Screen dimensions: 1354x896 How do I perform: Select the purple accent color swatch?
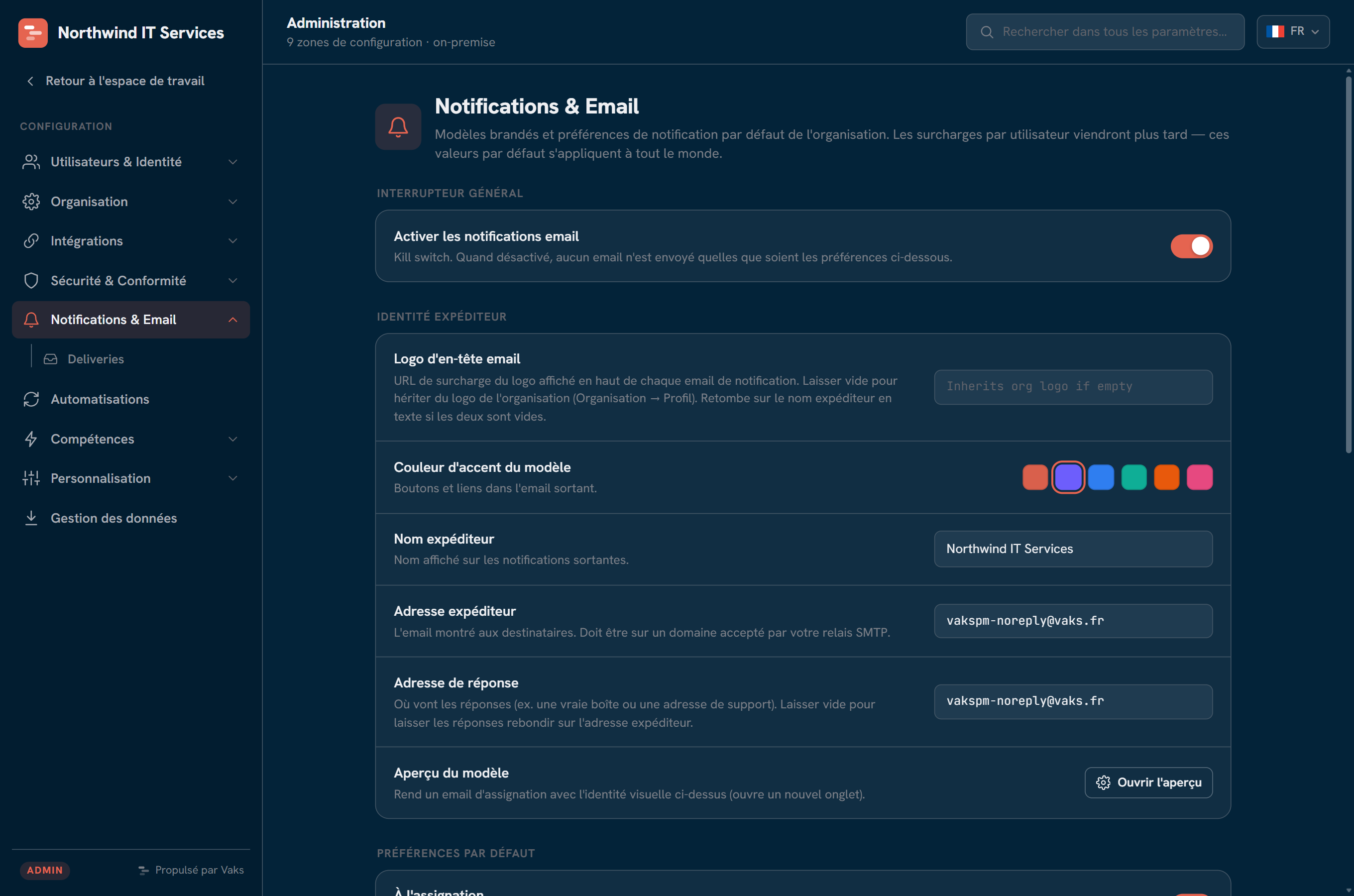[1068, 477]
